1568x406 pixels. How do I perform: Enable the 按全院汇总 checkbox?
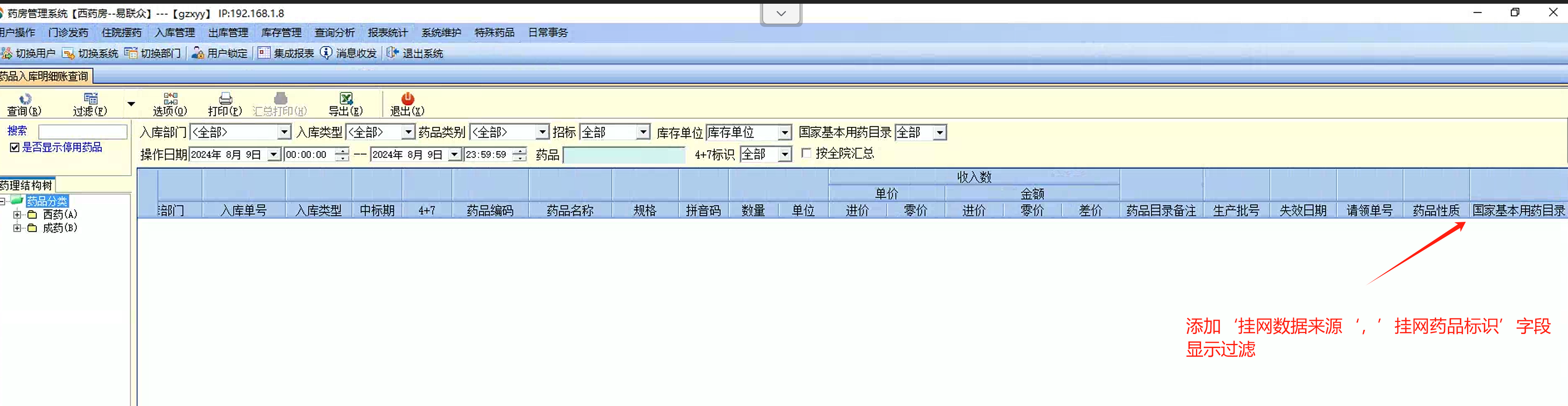807,154
